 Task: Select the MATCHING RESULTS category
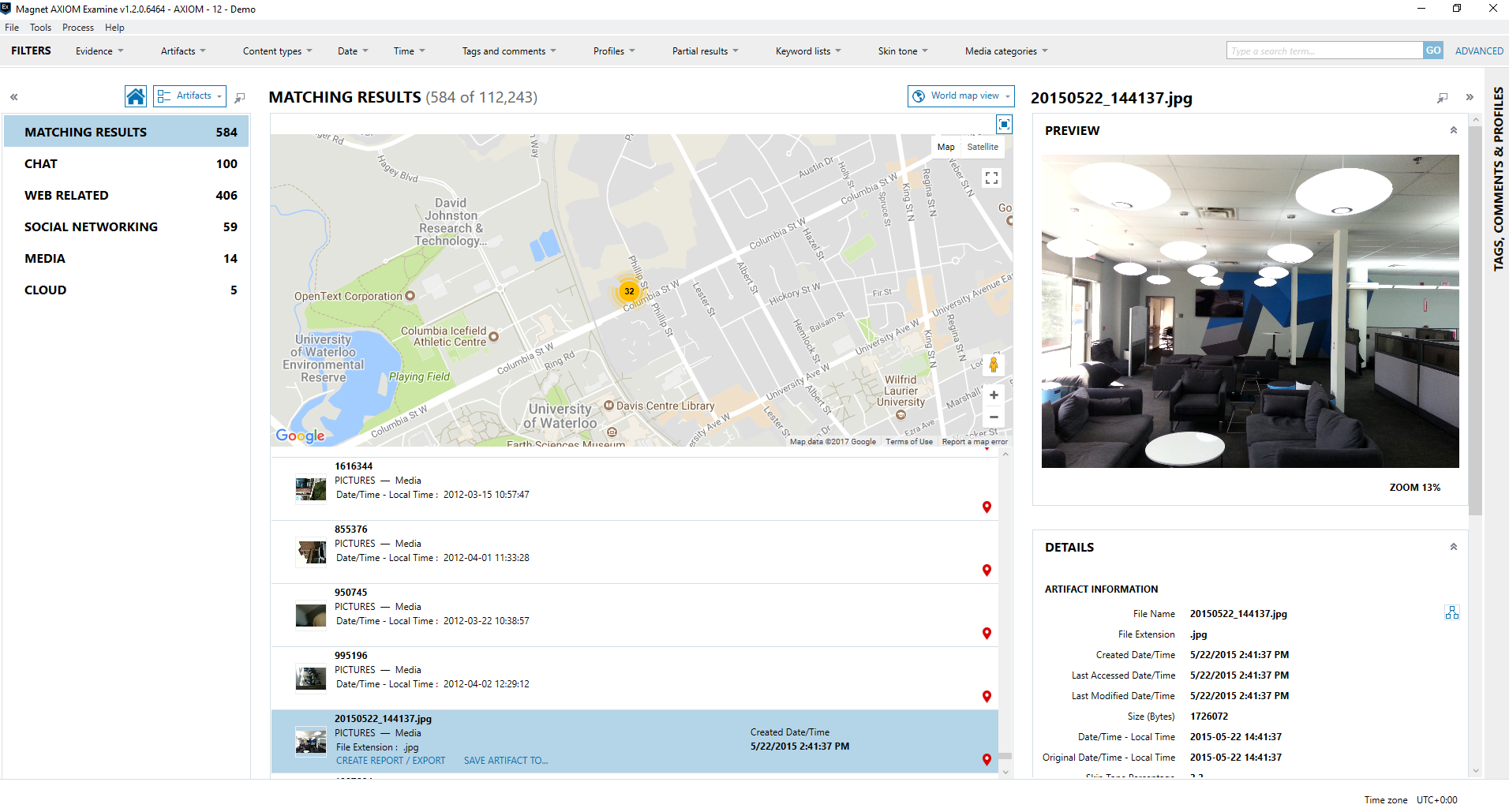(x=126, y=132)
